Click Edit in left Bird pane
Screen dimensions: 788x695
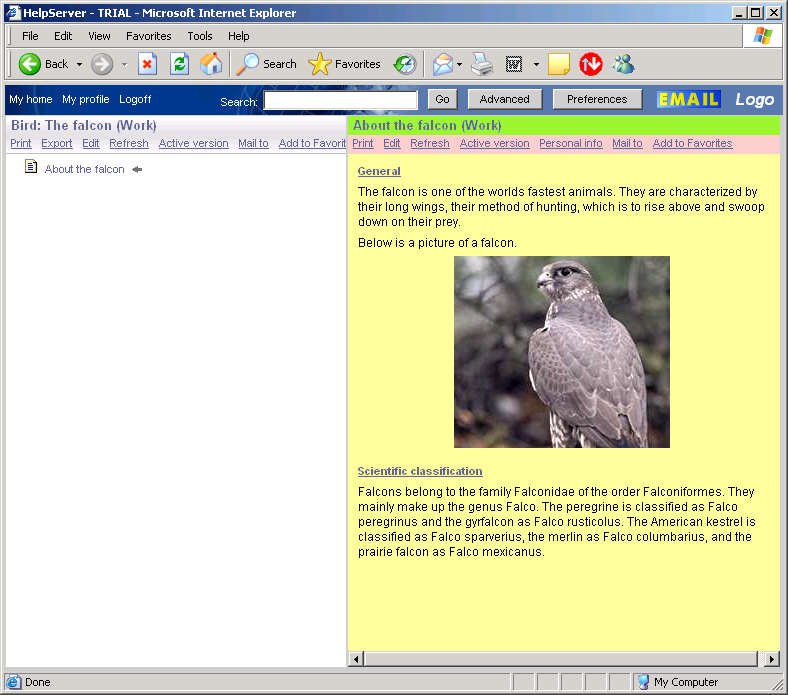(90, 143)
